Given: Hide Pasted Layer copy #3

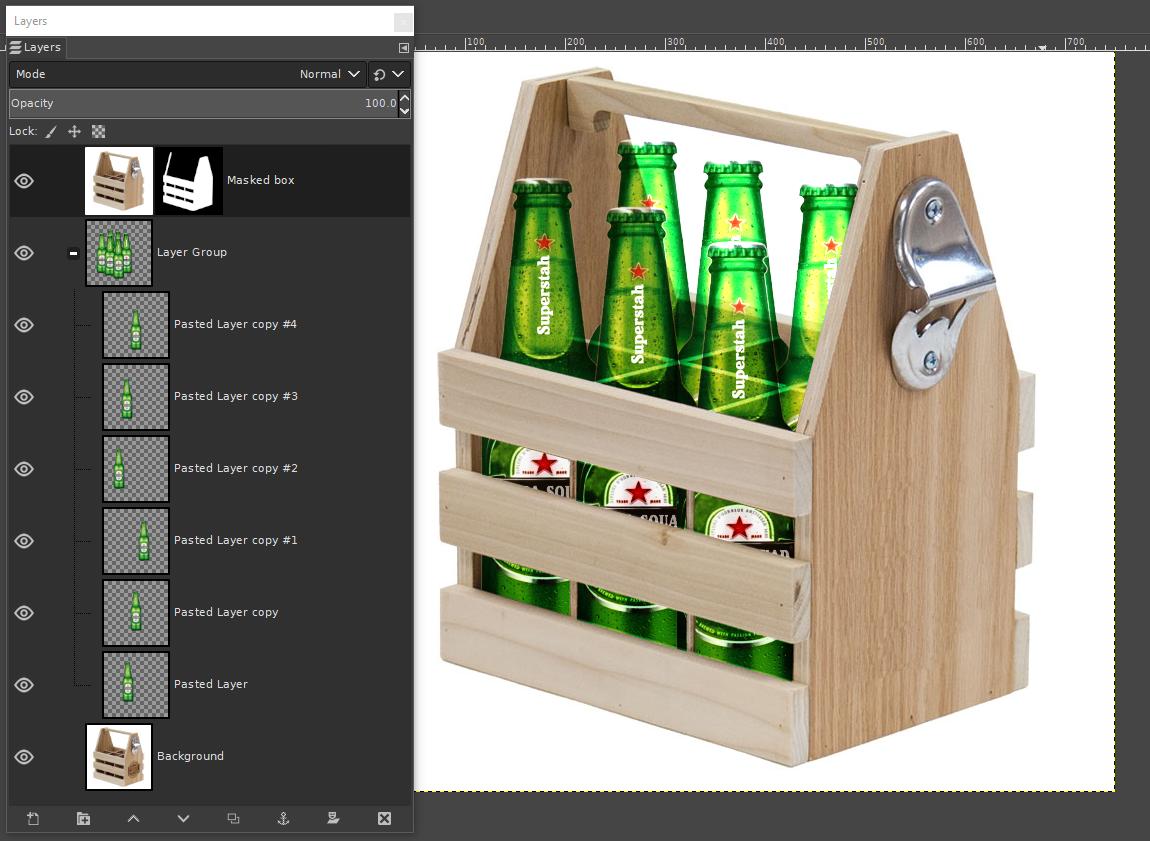Looking at the screenshot, I should pos(24,397).
